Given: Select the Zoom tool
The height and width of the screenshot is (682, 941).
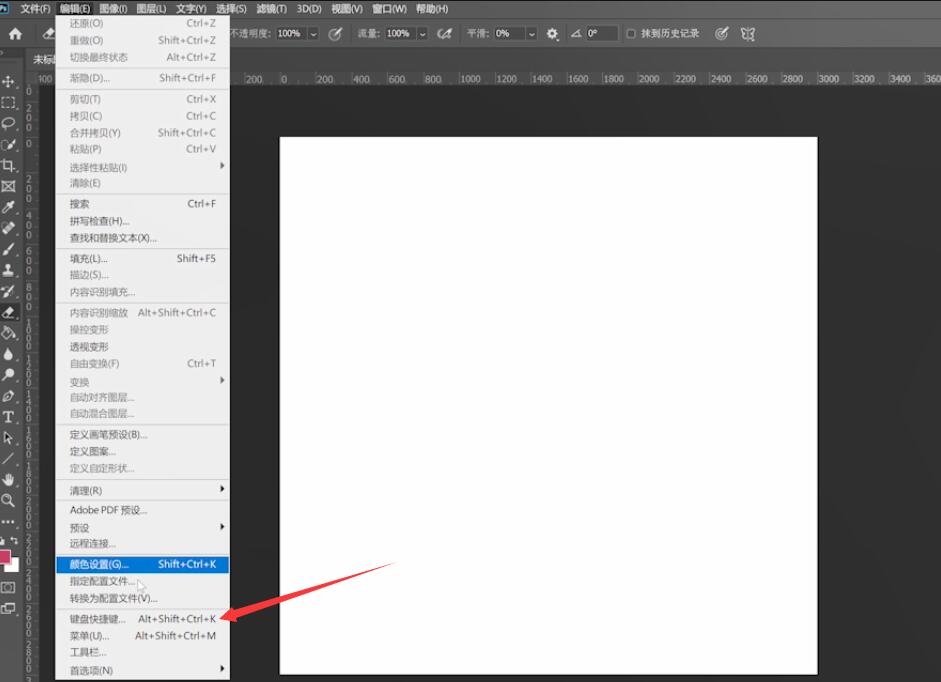Looking at the screenshot, I should point(8,500).
